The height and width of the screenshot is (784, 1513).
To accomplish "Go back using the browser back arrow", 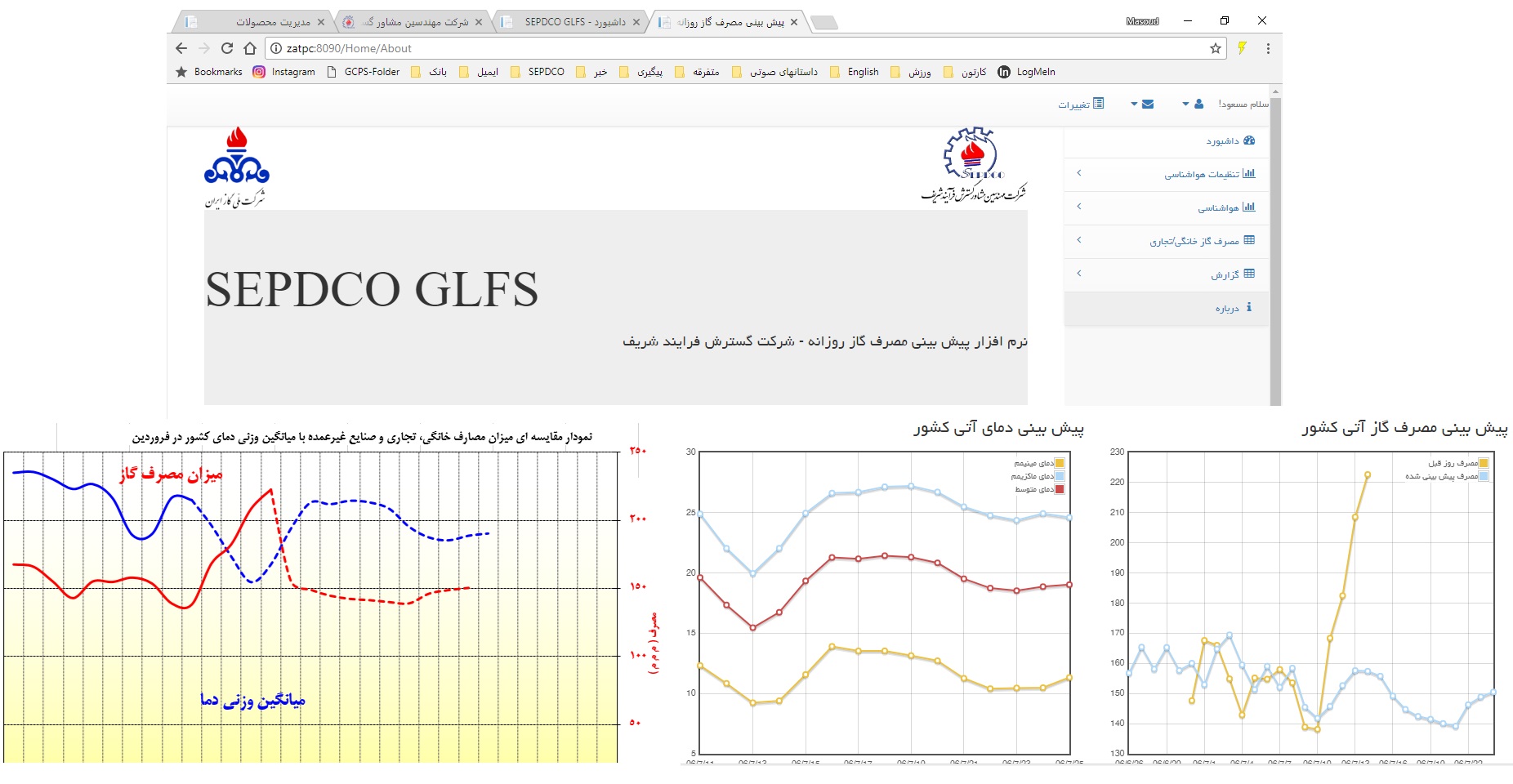I will pos(182,48).
